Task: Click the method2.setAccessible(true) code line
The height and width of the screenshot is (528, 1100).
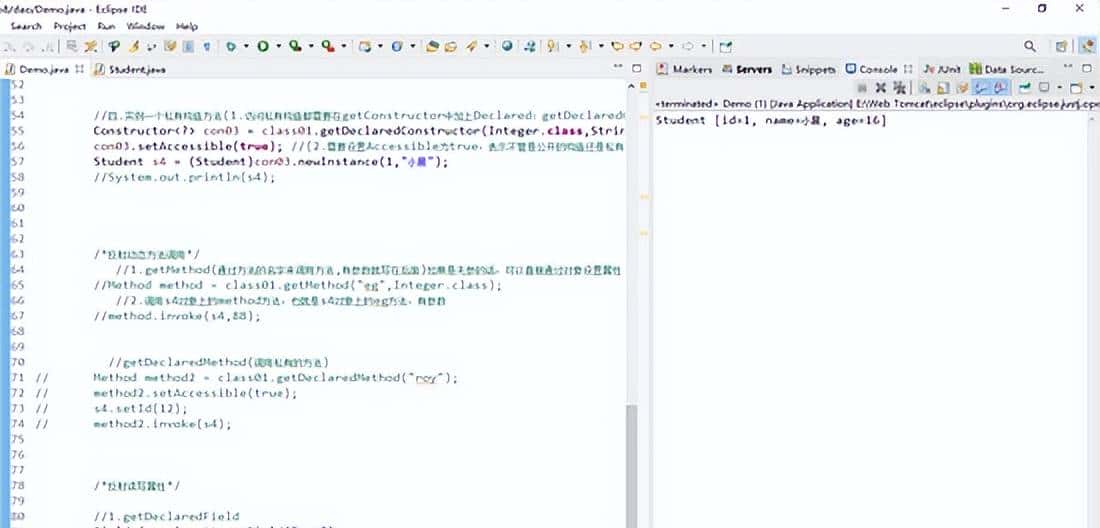Action: coord(195,393)
